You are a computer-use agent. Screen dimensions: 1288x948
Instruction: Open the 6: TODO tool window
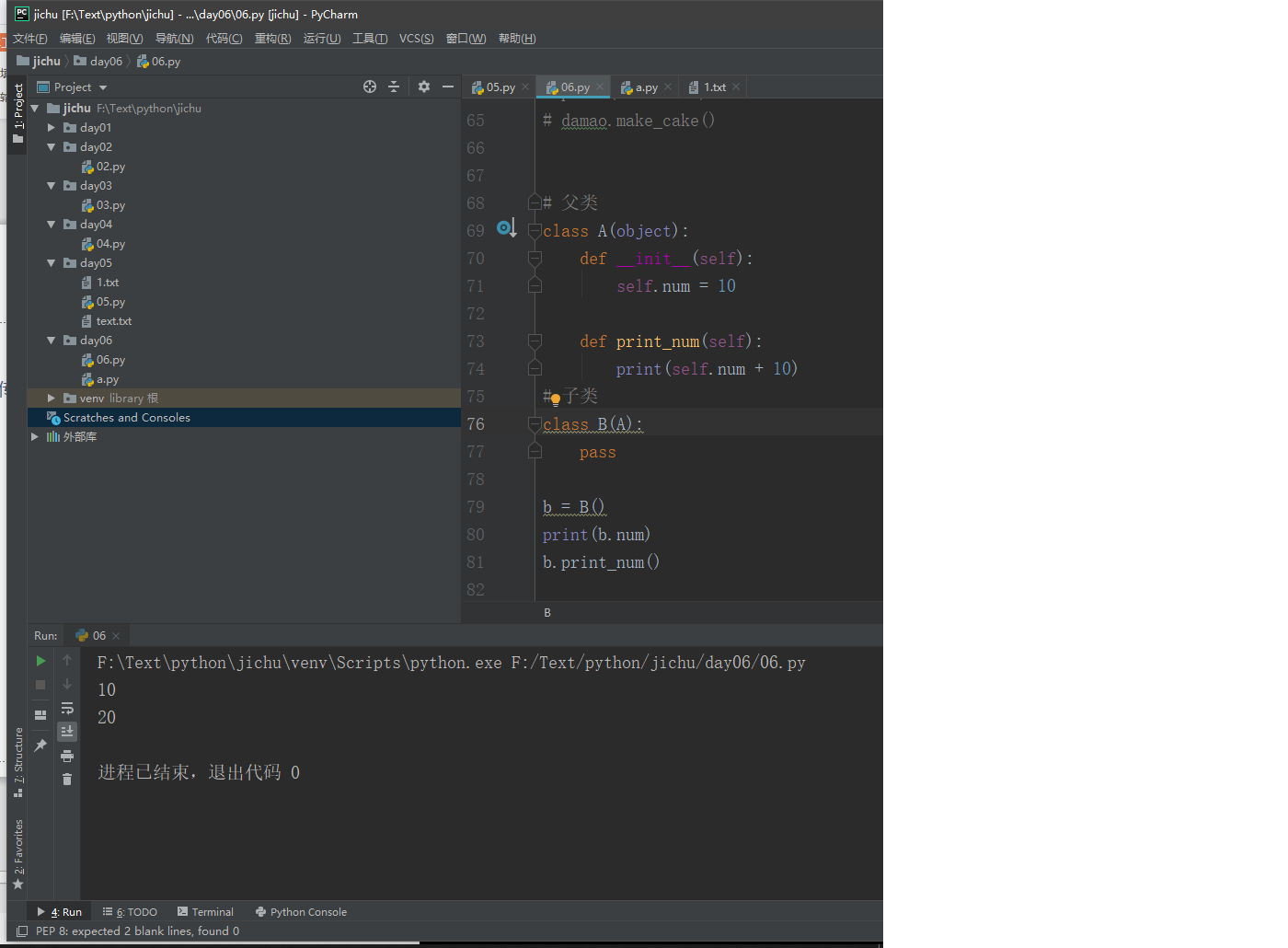(x=131, y=912)
